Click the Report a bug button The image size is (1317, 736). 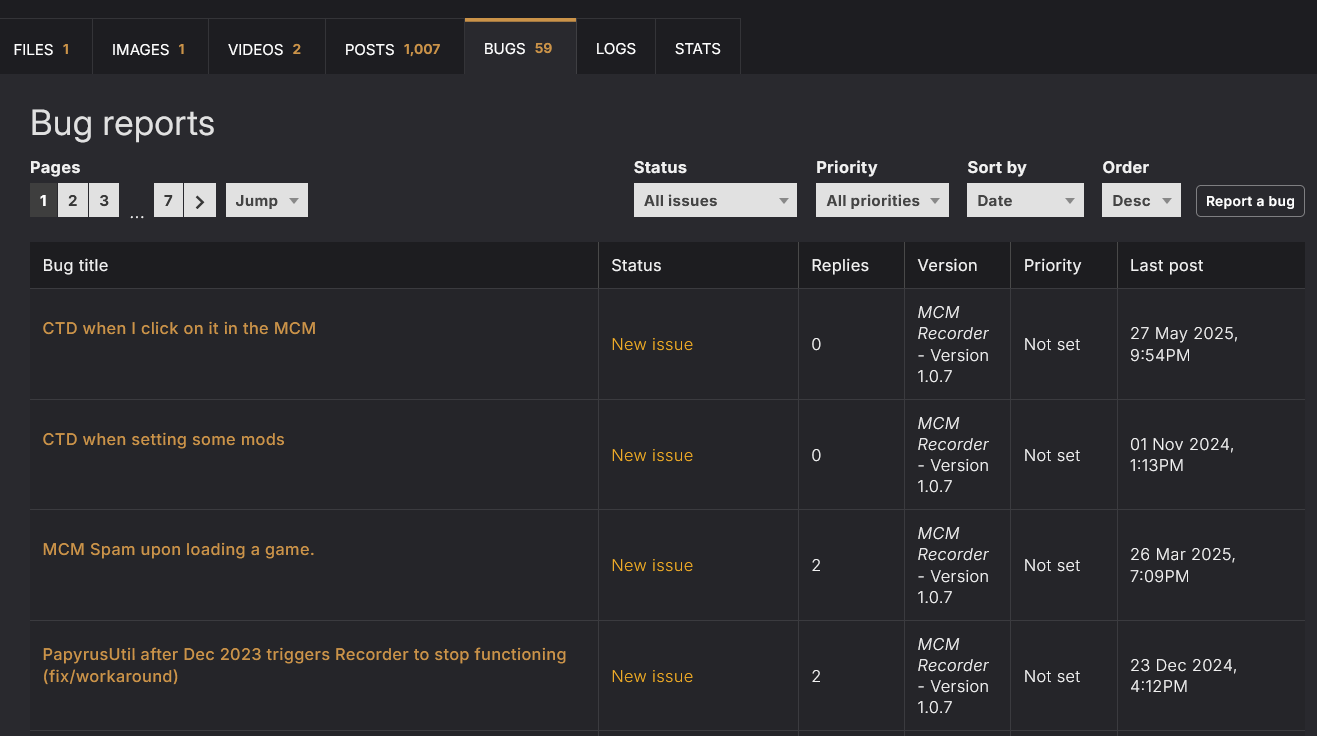pyautogui.click(x=1250, y=201)
